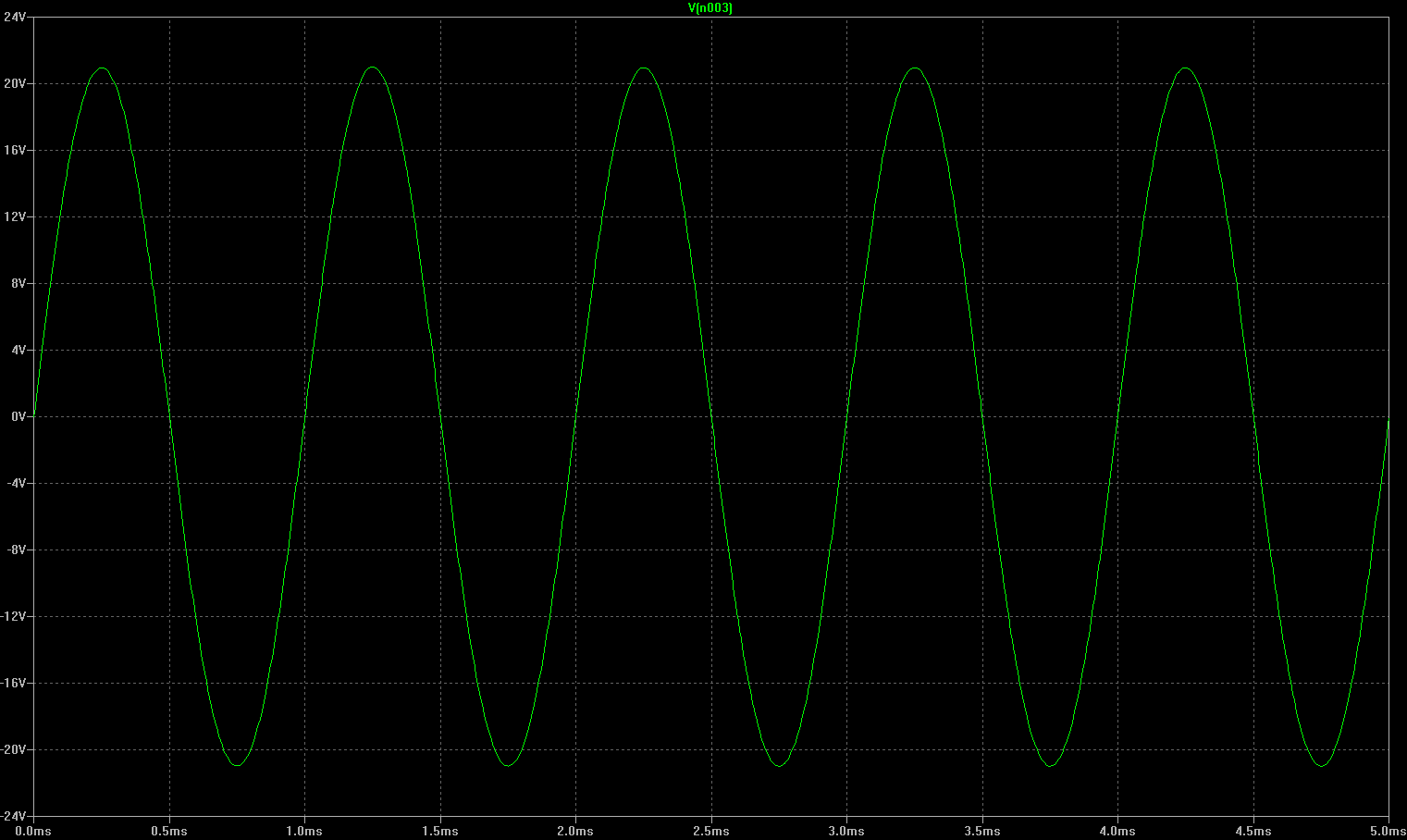The height and width of the screenshot is (840, 1407).
Task: Click the 16V axis label
Action: coord(15,150)
